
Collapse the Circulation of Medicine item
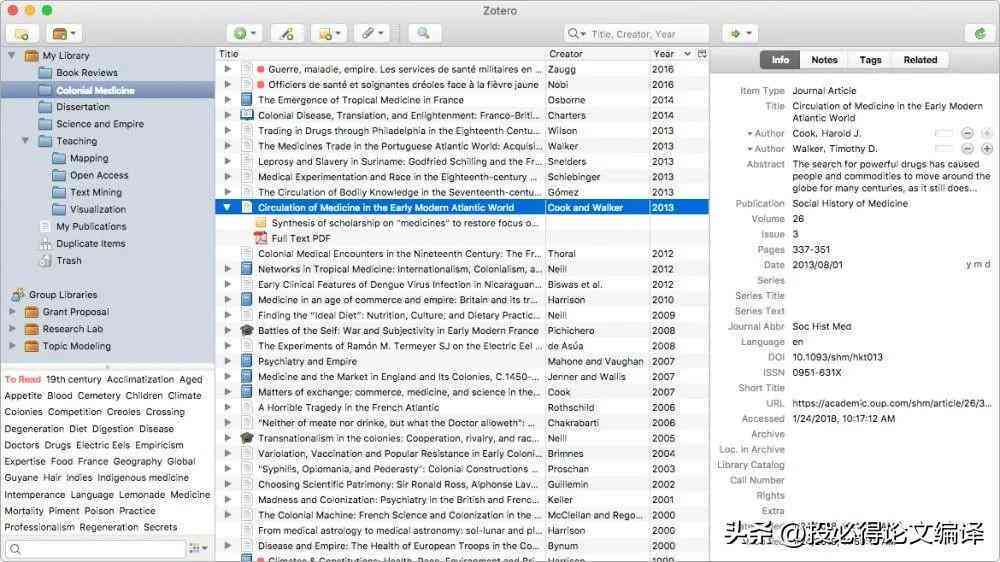pyautogui.click(x=227, y=207)
